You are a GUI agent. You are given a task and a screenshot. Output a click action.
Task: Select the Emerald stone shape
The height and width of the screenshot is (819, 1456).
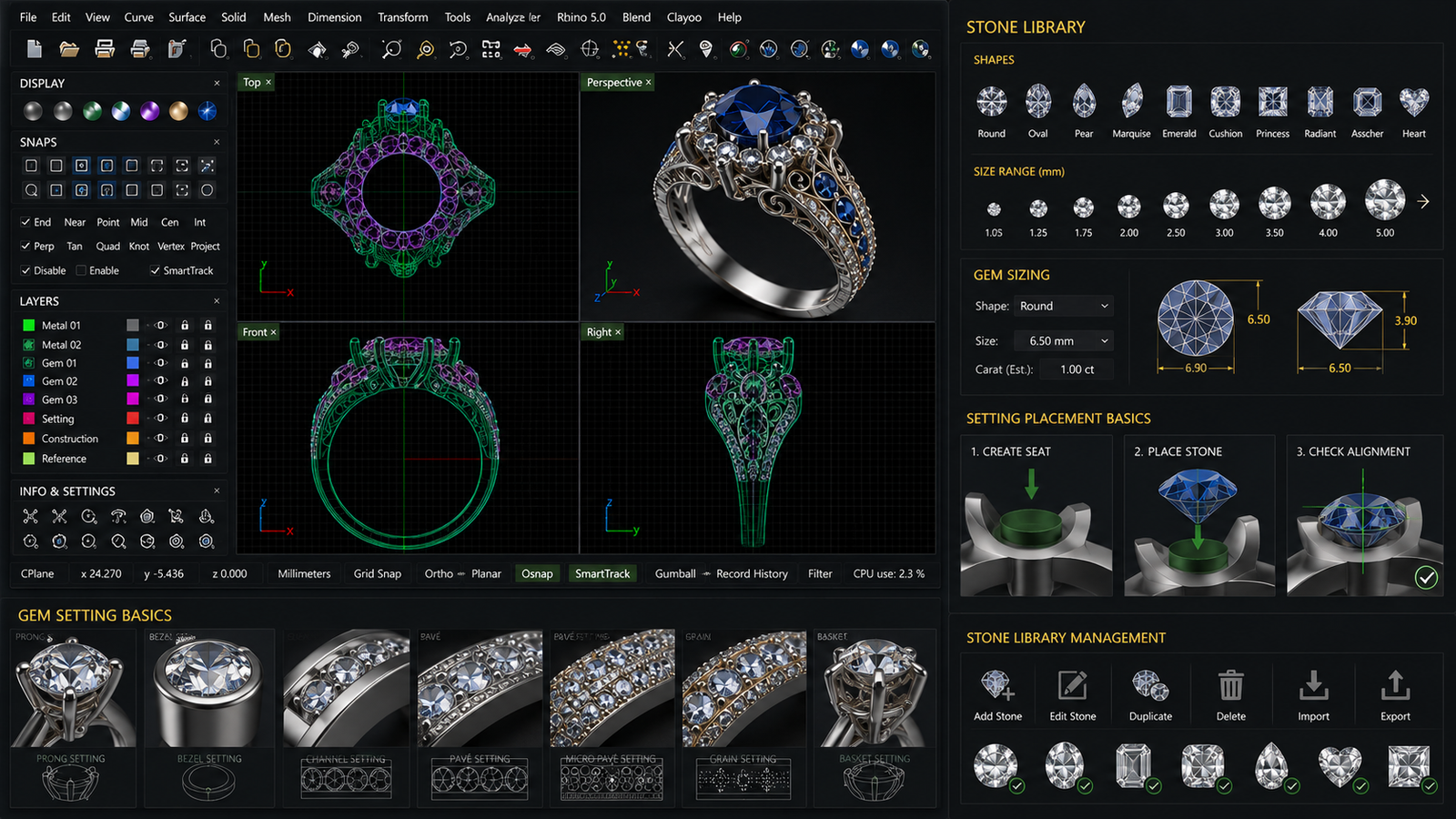click(1178, 102)
